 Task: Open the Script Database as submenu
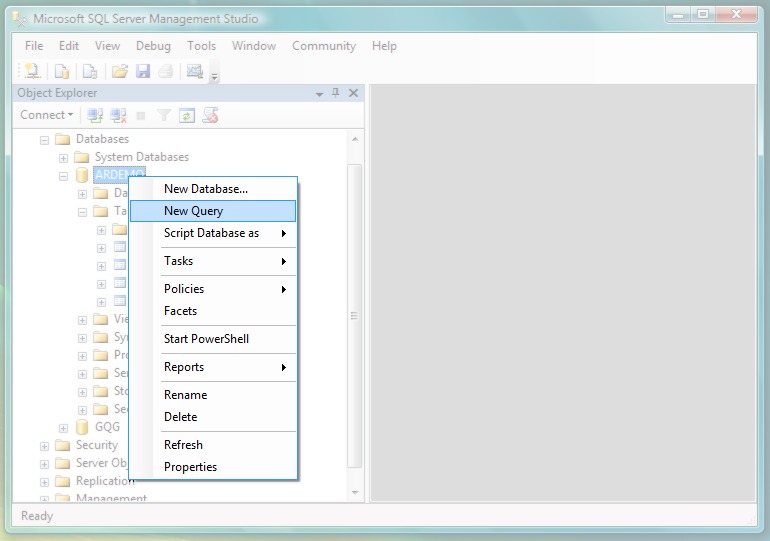click(213, 233)
